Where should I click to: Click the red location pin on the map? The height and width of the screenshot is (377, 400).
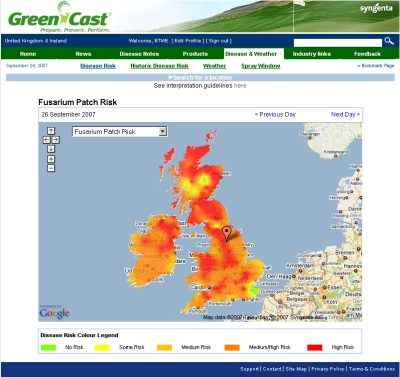pos(227,233)
